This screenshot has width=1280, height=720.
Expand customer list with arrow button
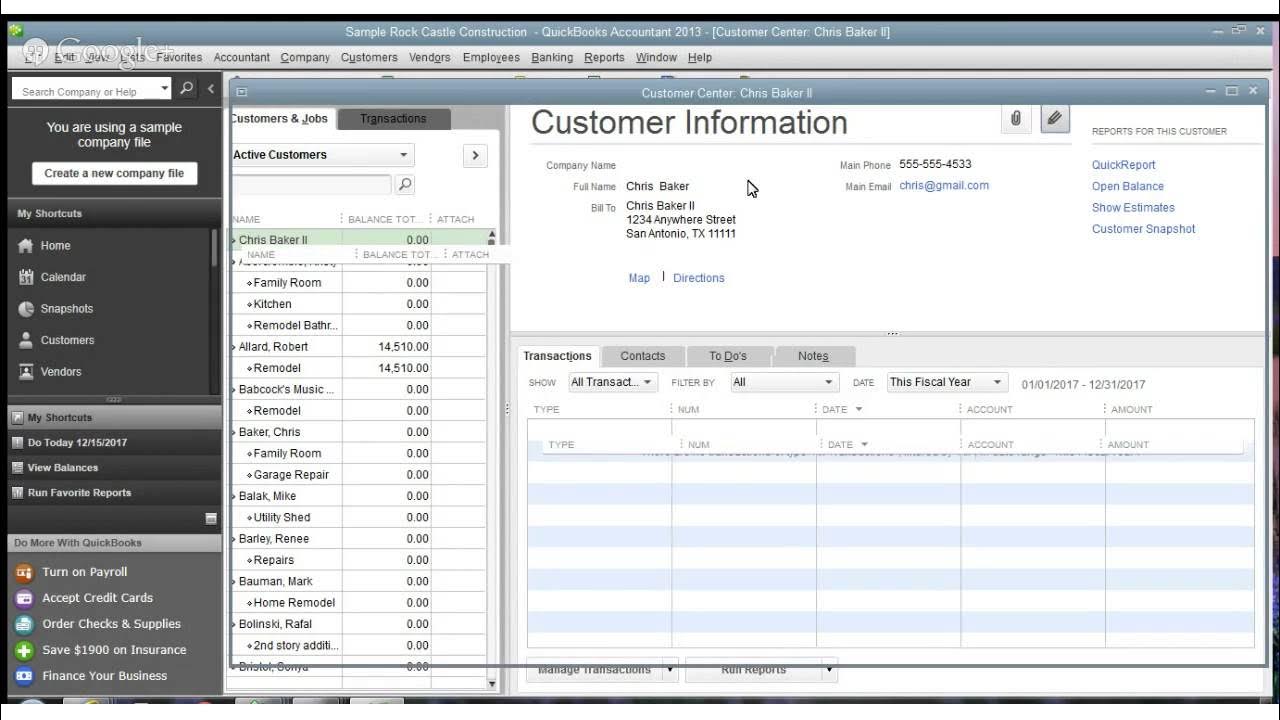click(475, 155)
